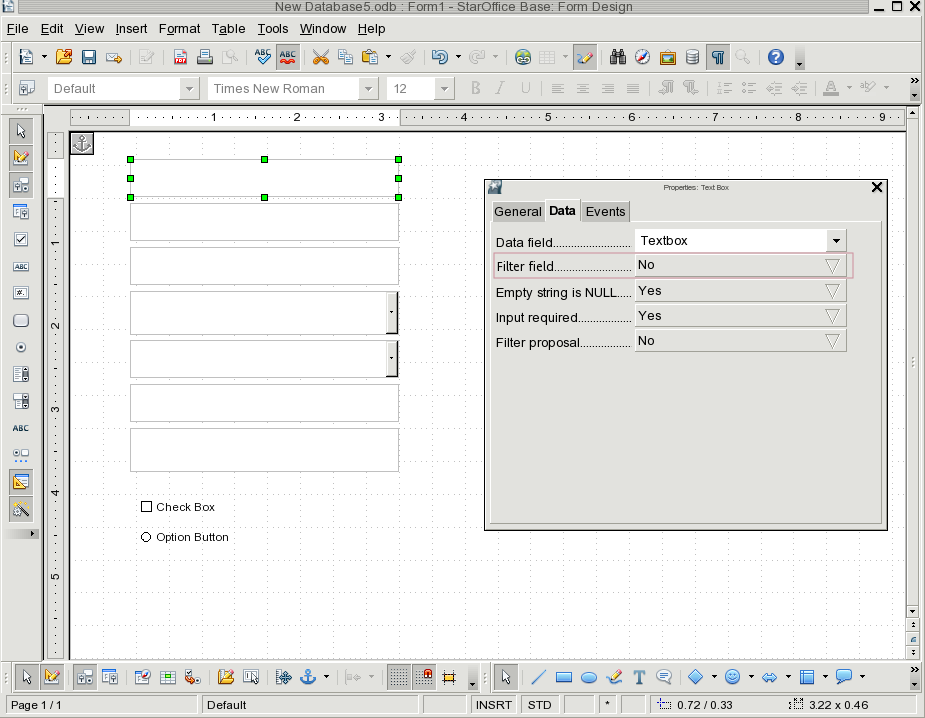Image resolution: width=925 pixels, height=718 pixels.
Task: Open Find and Replace binoculars icon
Action: (618, 58)
